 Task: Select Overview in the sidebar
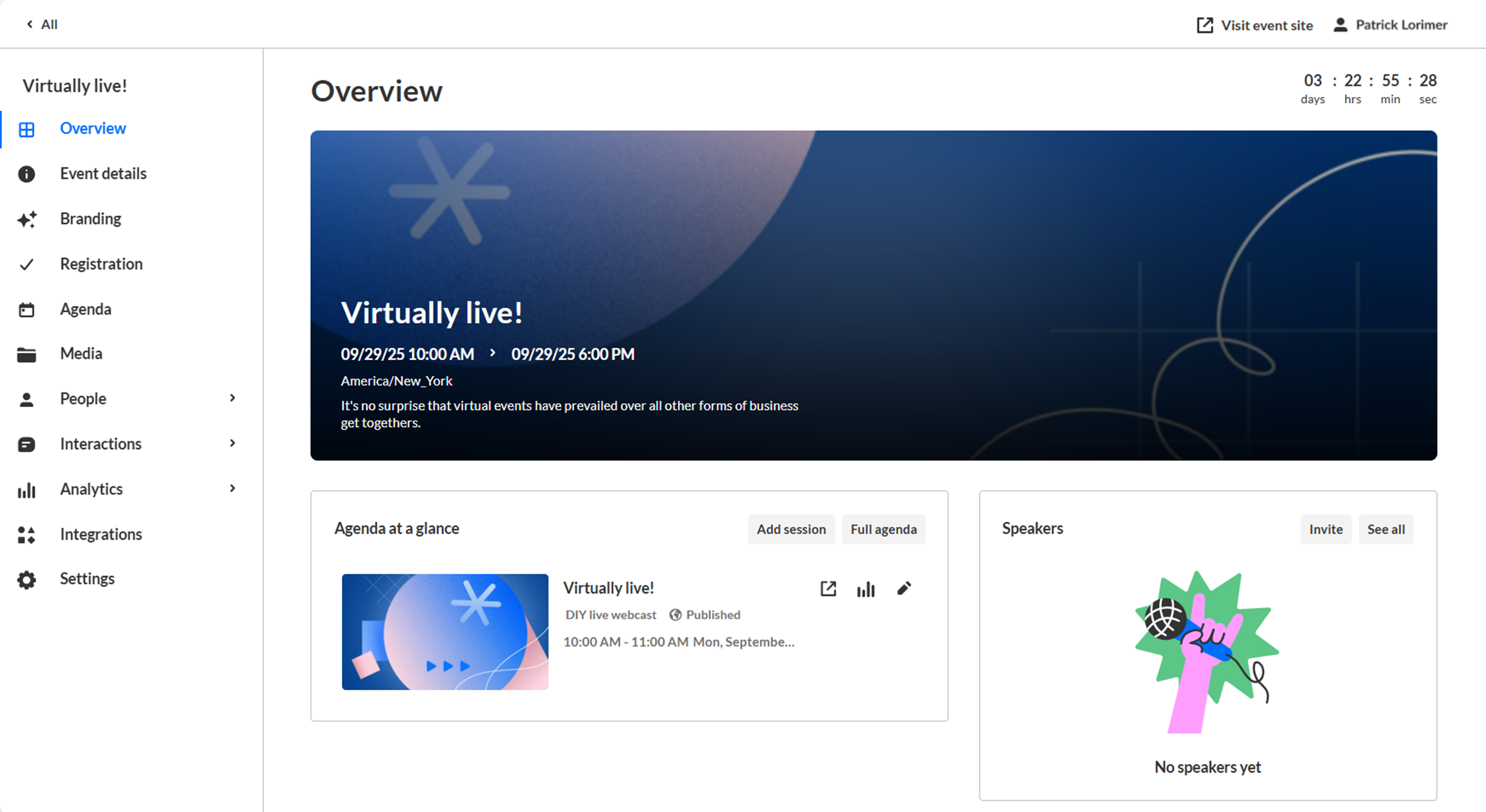92,129
